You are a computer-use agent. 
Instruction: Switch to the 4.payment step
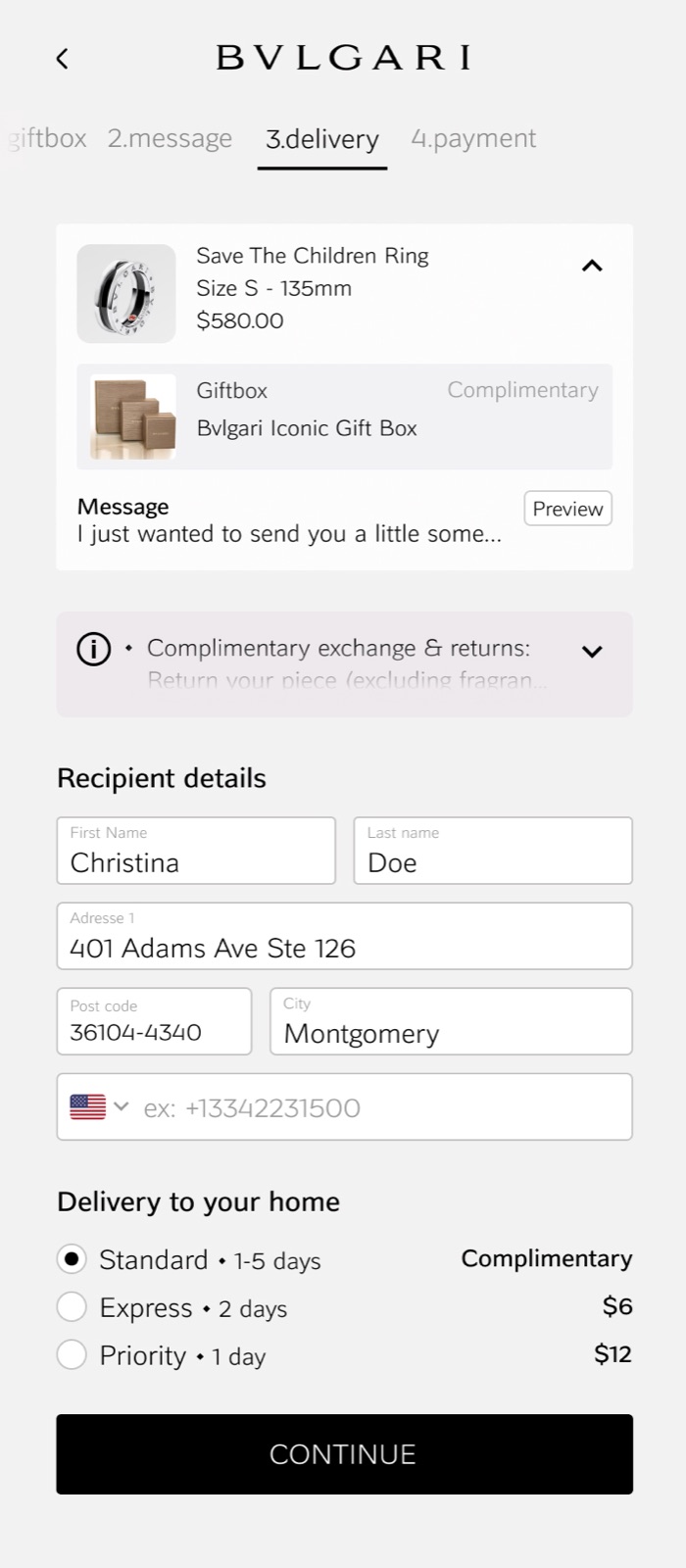tap(473, 138)
